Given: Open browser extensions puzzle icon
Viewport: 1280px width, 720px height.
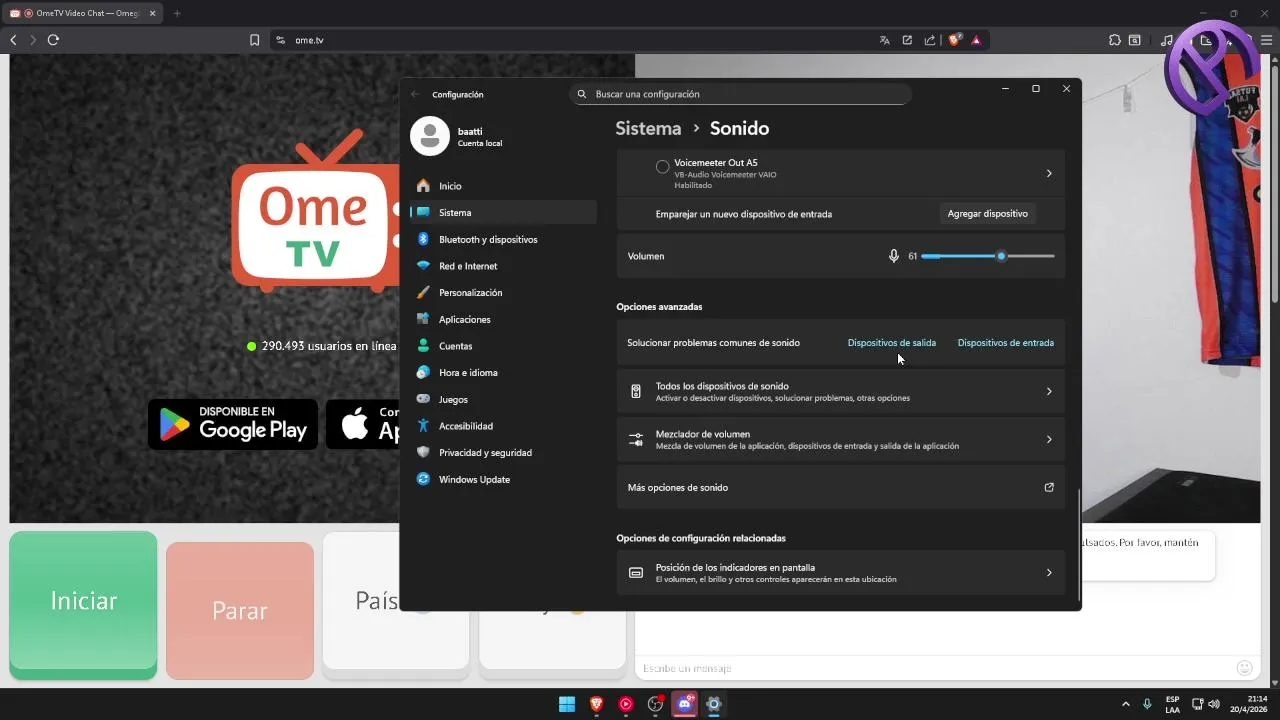Looking at the screenshot, I should (1114, 40).
